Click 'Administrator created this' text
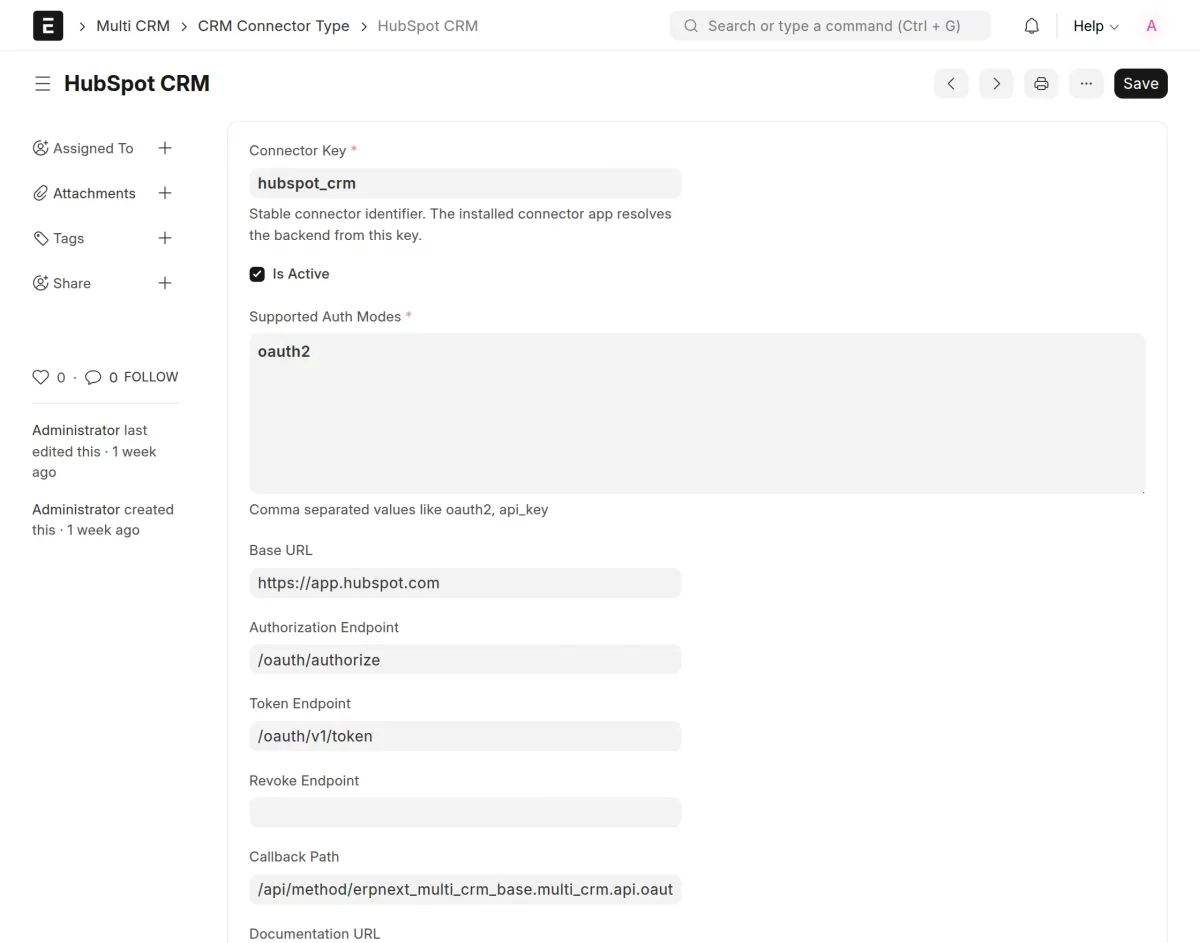The width and height of the screenshot is (1200, 943). [x=103, y=520]
